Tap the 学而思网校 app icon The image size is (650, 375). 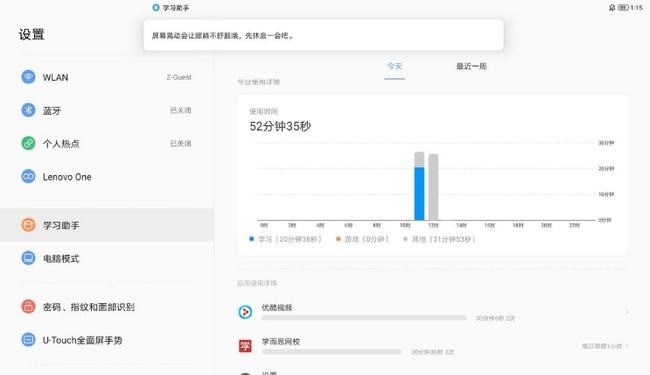click(245, 346)
